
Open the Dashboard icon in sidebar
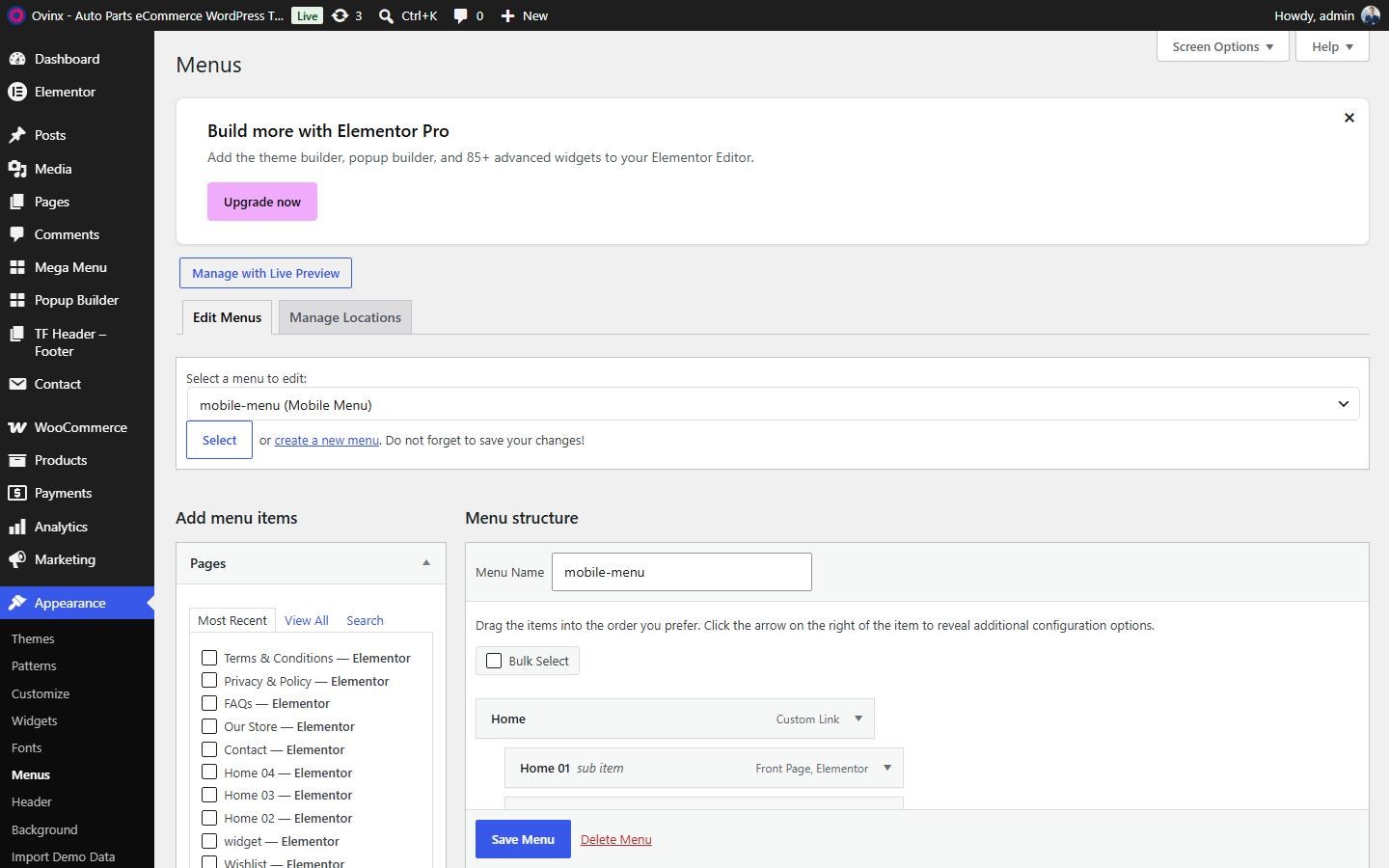(x=16, y=59)
